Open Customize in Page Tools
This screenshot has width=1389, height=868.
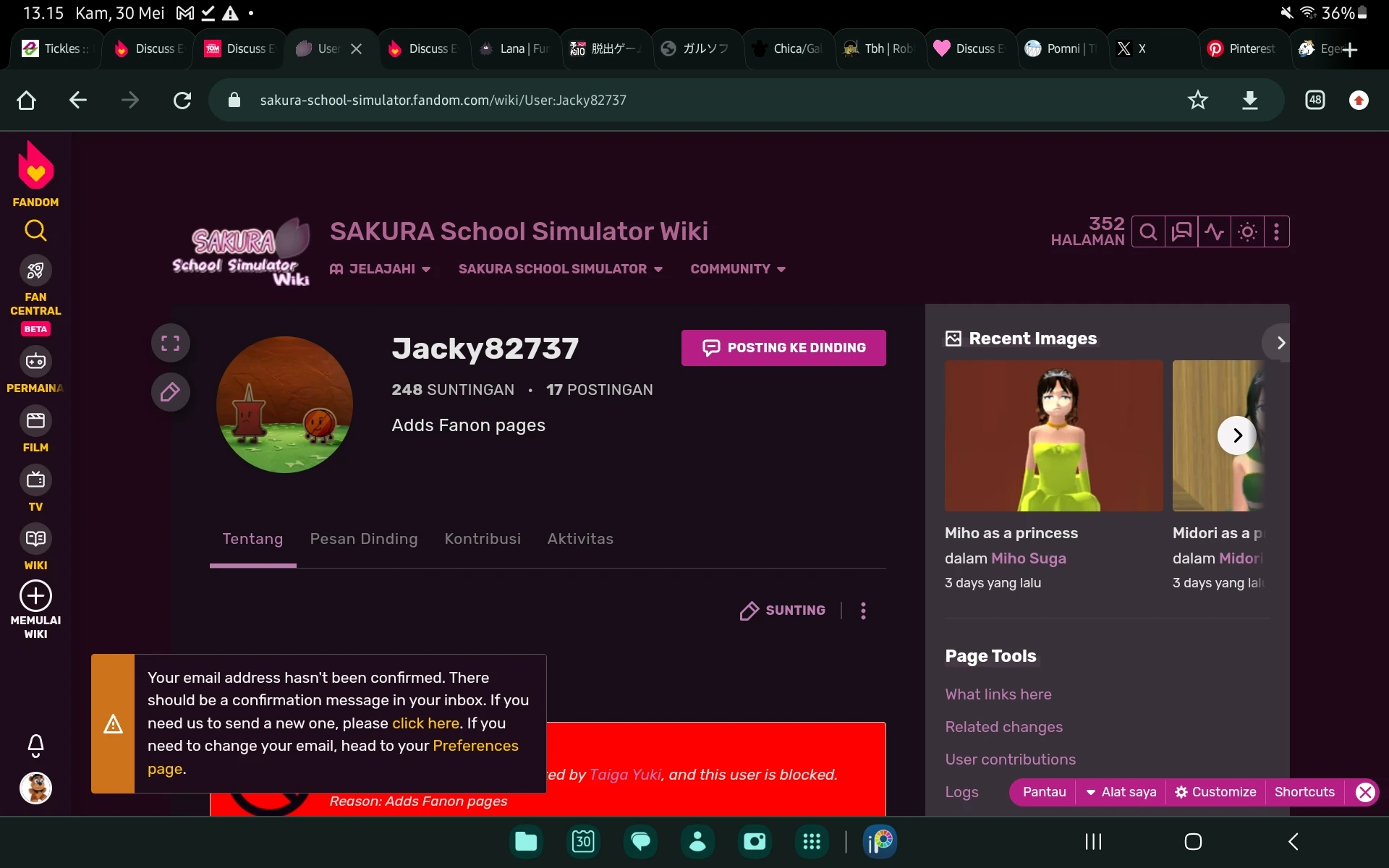point(1215,792)
